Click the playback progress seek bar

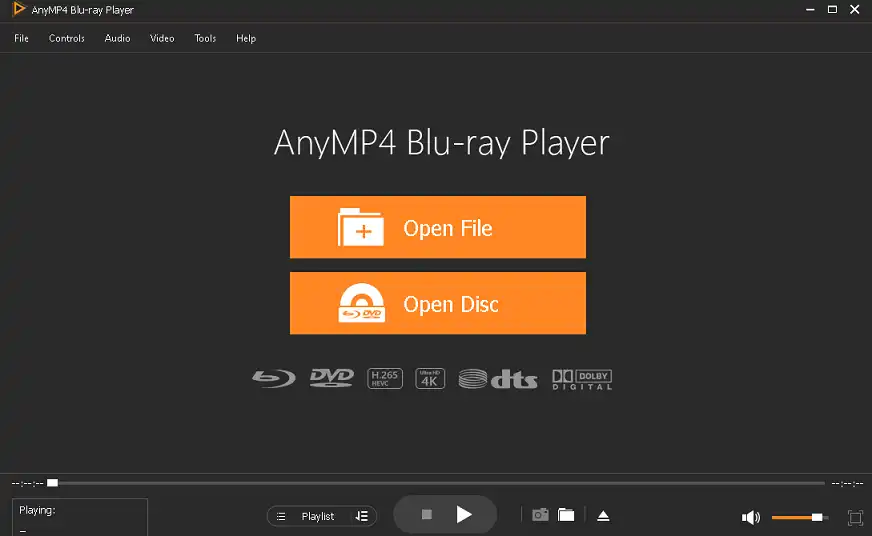click(x=438, y=483)
